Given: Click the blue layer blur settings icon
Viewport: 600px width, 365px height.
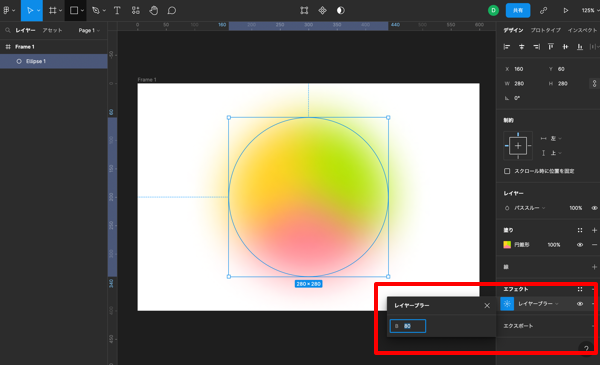Looking at the screenshot, I should pyautogui.click(x=507, y=304).
